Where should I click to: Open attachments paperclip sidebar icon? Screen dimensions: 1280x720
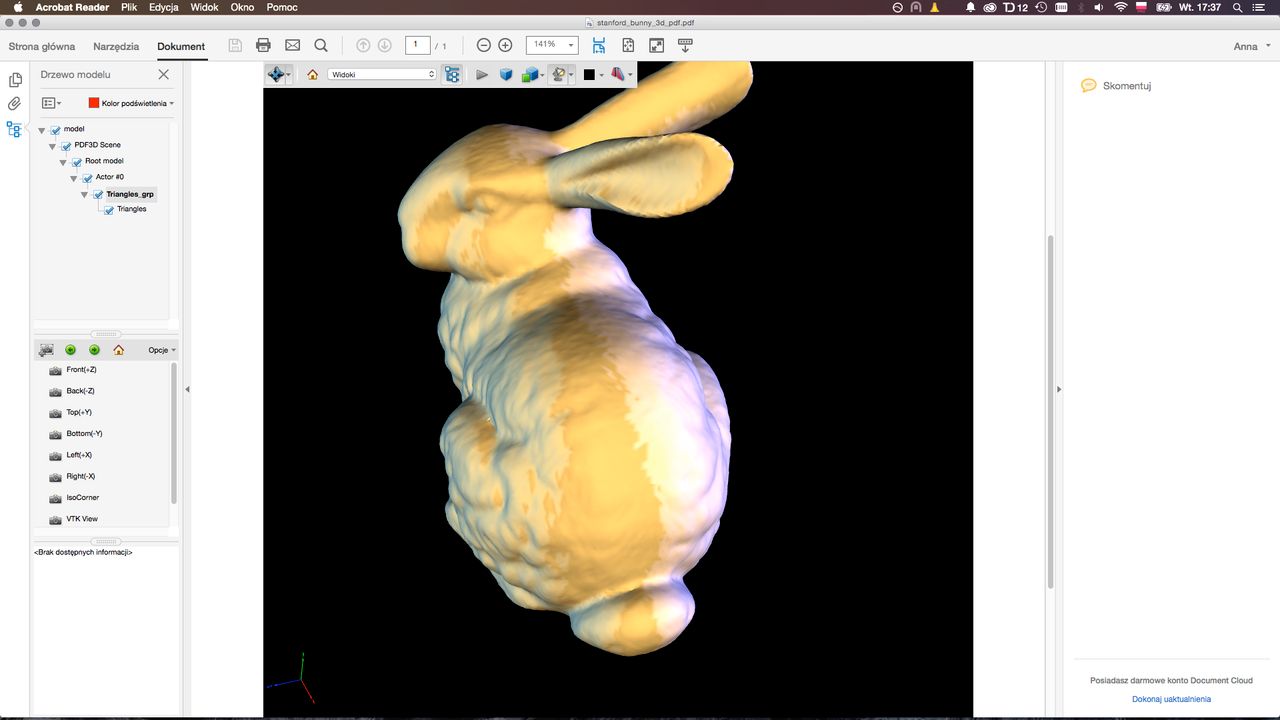[14, 104]
